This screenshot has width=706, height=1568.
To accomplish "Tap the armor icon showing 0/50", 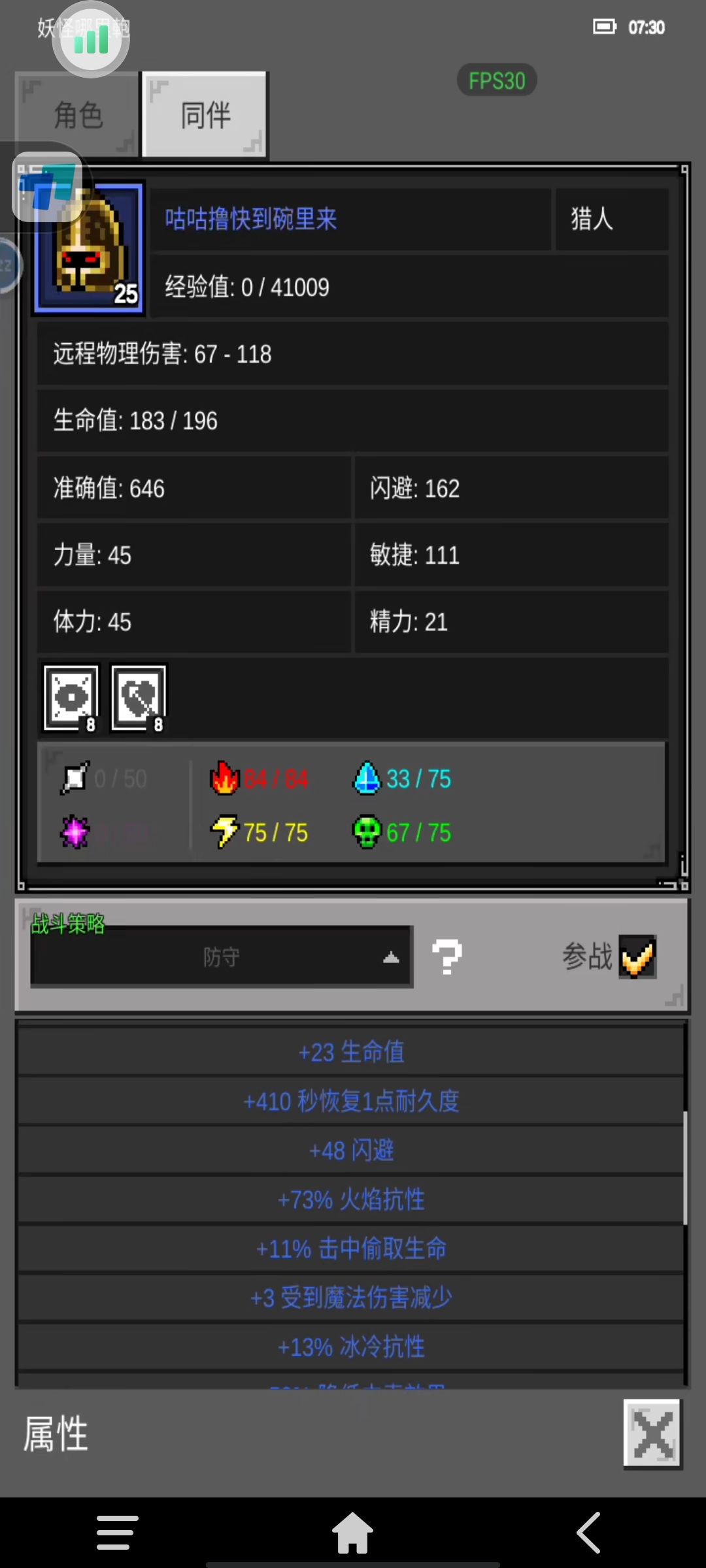I will pyautogui.click(x=75, y=778).
